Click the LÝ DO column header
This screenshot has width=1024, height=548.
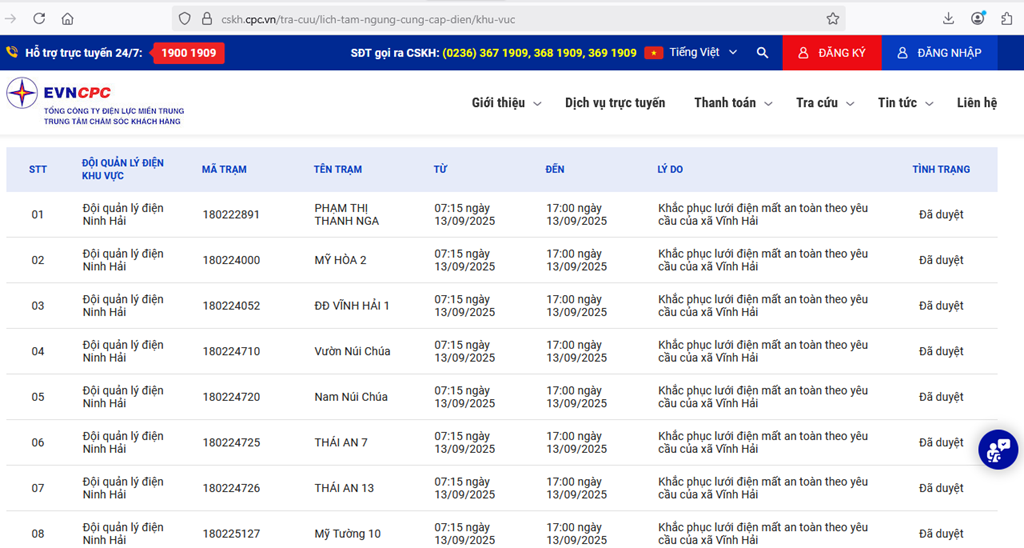(x=670, y=169)
